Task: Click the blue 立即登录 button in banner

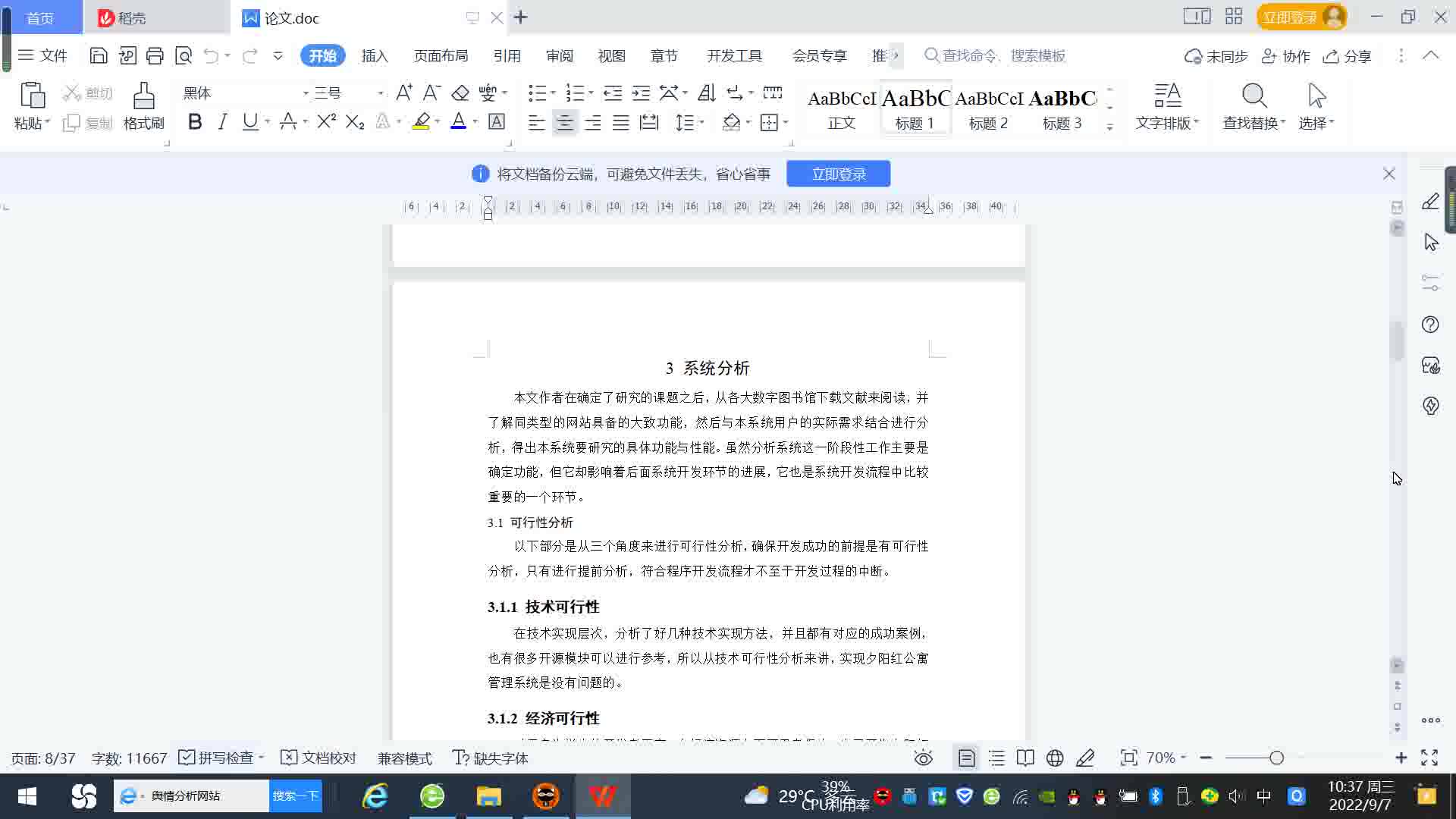Action: tap(838, 174)
